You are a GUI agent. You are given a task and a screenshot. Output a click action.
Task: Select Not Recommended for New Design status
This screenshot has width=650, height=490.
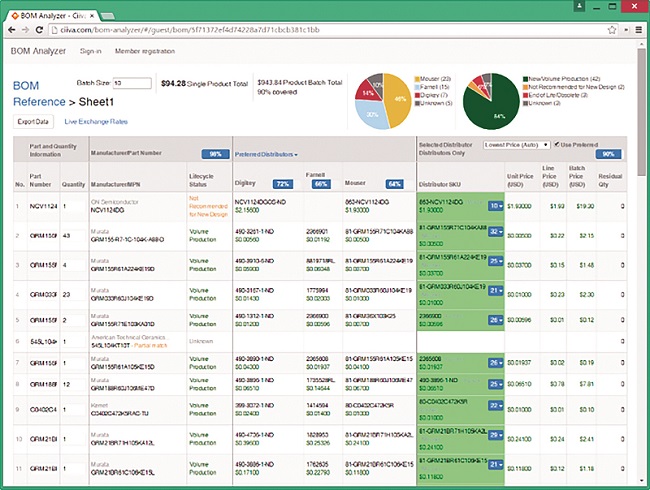(208, 206)
